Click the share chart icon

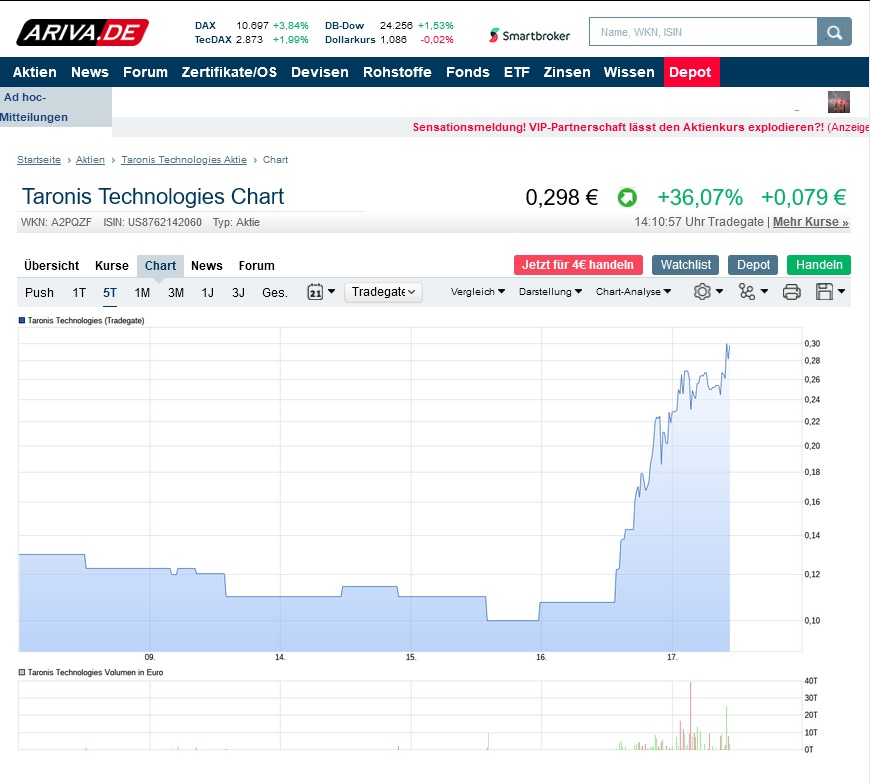tap(751, 292)
